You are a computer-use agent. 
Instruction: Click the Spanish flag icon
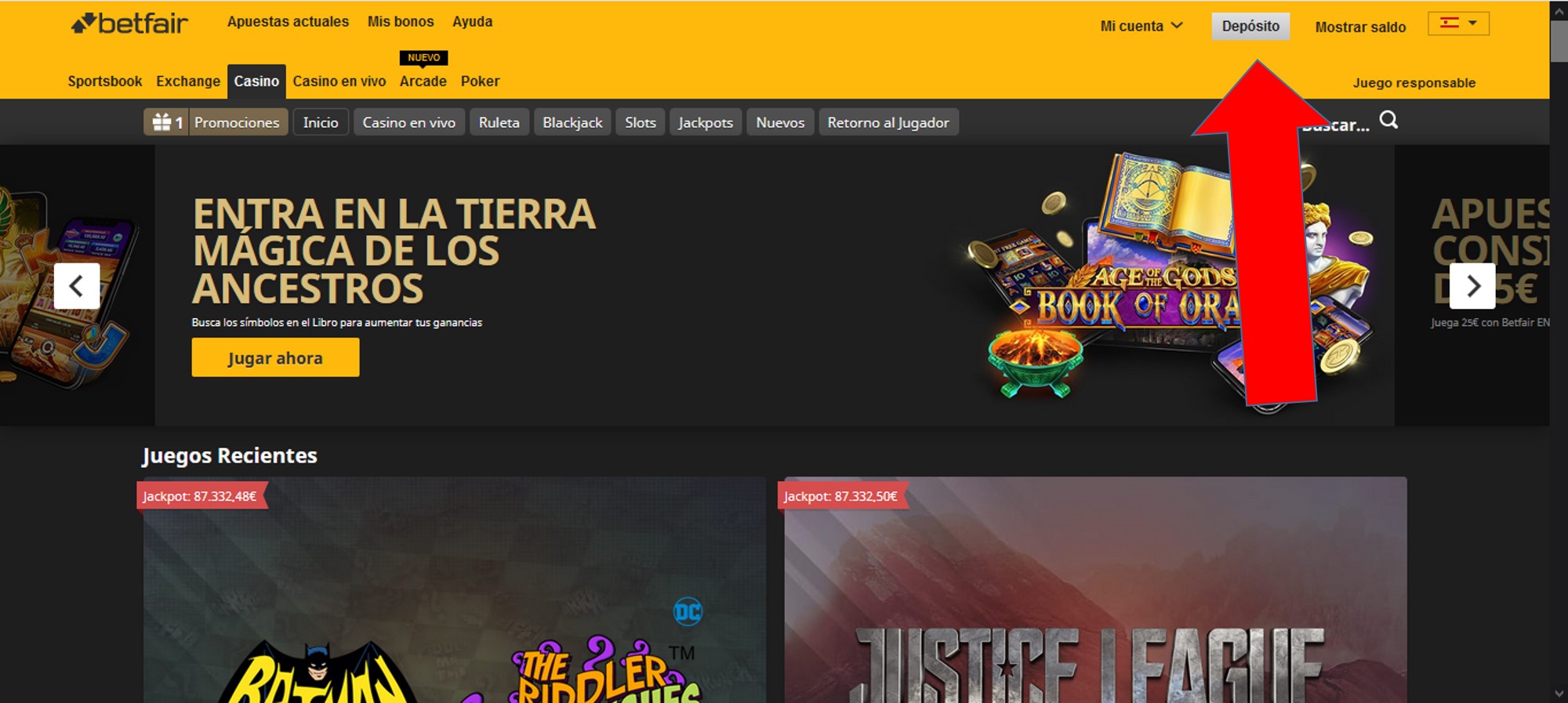[1450, 23]
